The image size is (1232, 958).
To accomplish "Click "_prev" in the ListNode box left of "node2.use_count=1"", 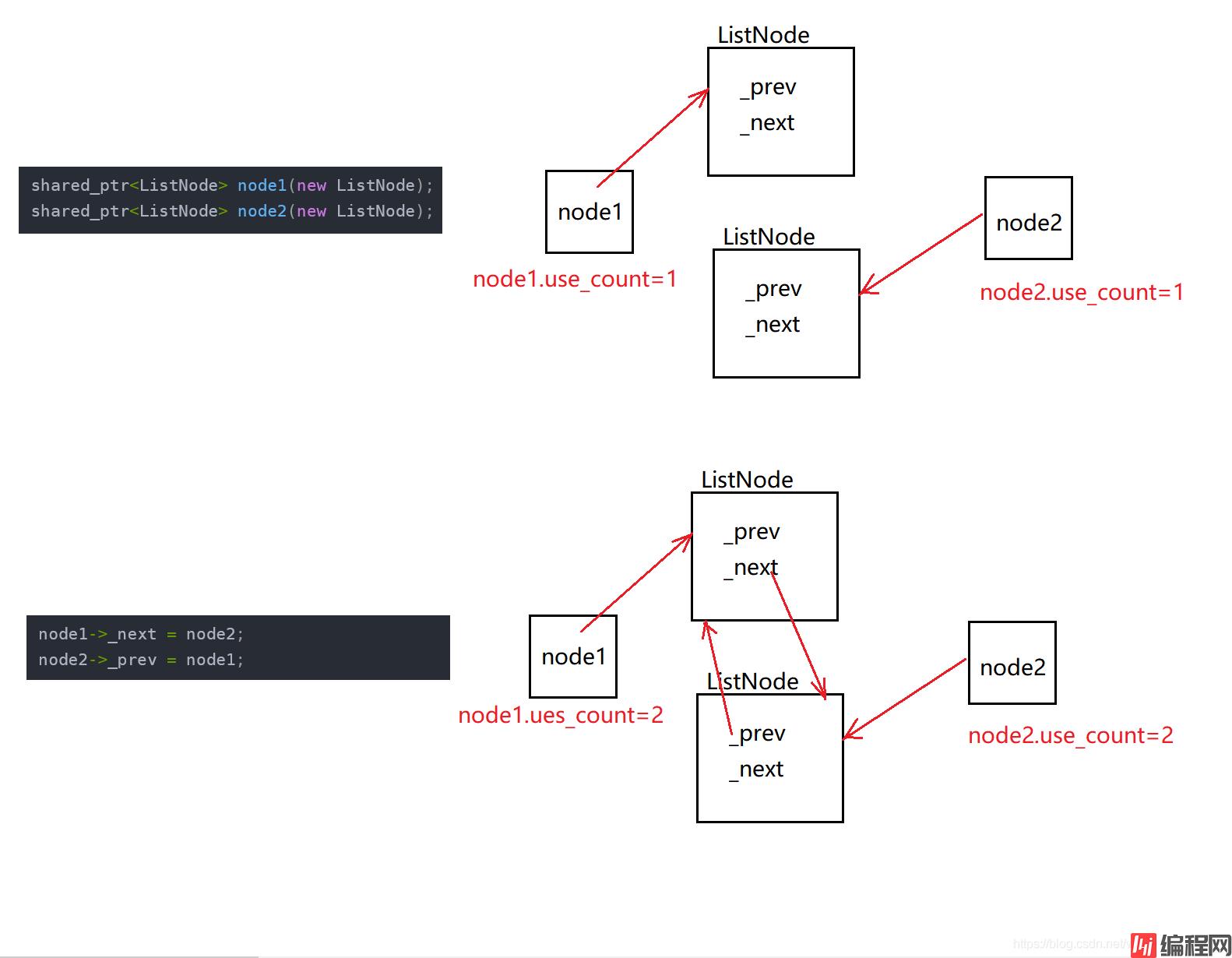I will 773,289.
